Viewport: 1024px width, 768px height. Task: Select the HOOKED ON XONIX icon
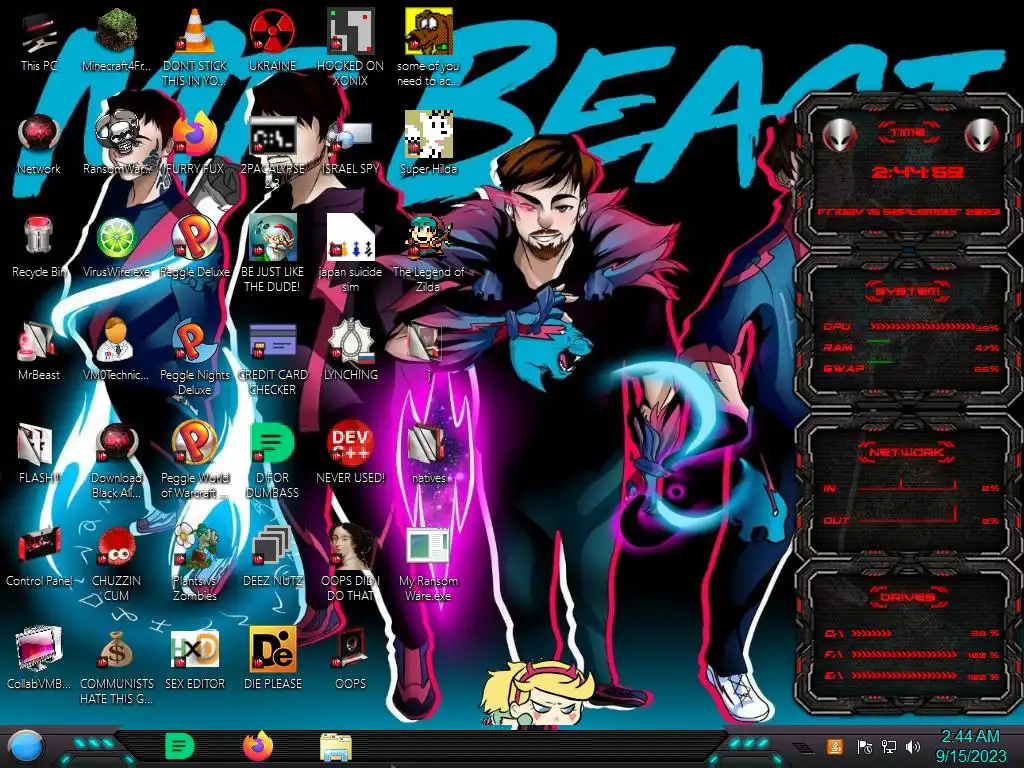[x=351, y=31]
